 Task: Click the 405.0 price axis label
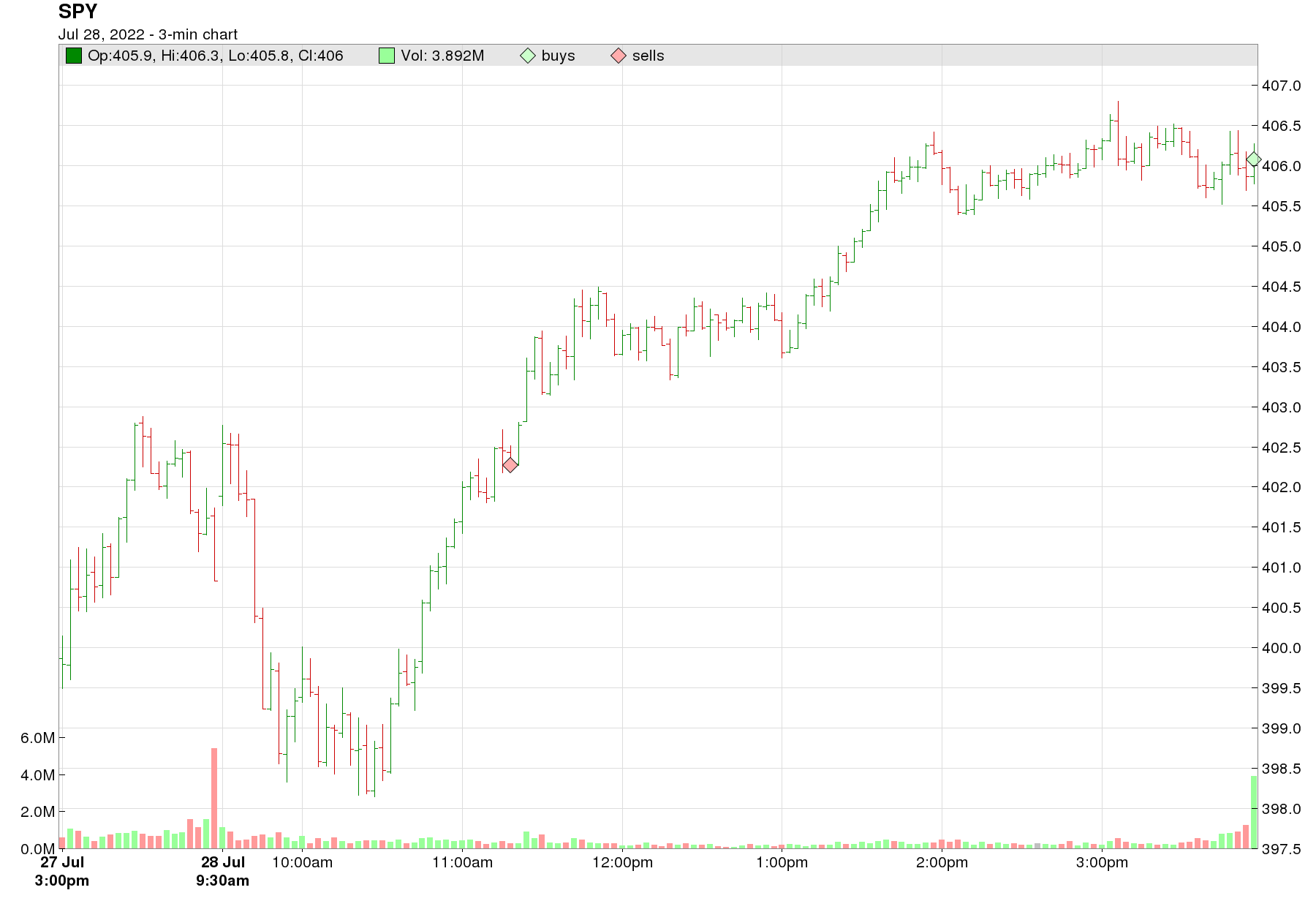pos(1282,246)
